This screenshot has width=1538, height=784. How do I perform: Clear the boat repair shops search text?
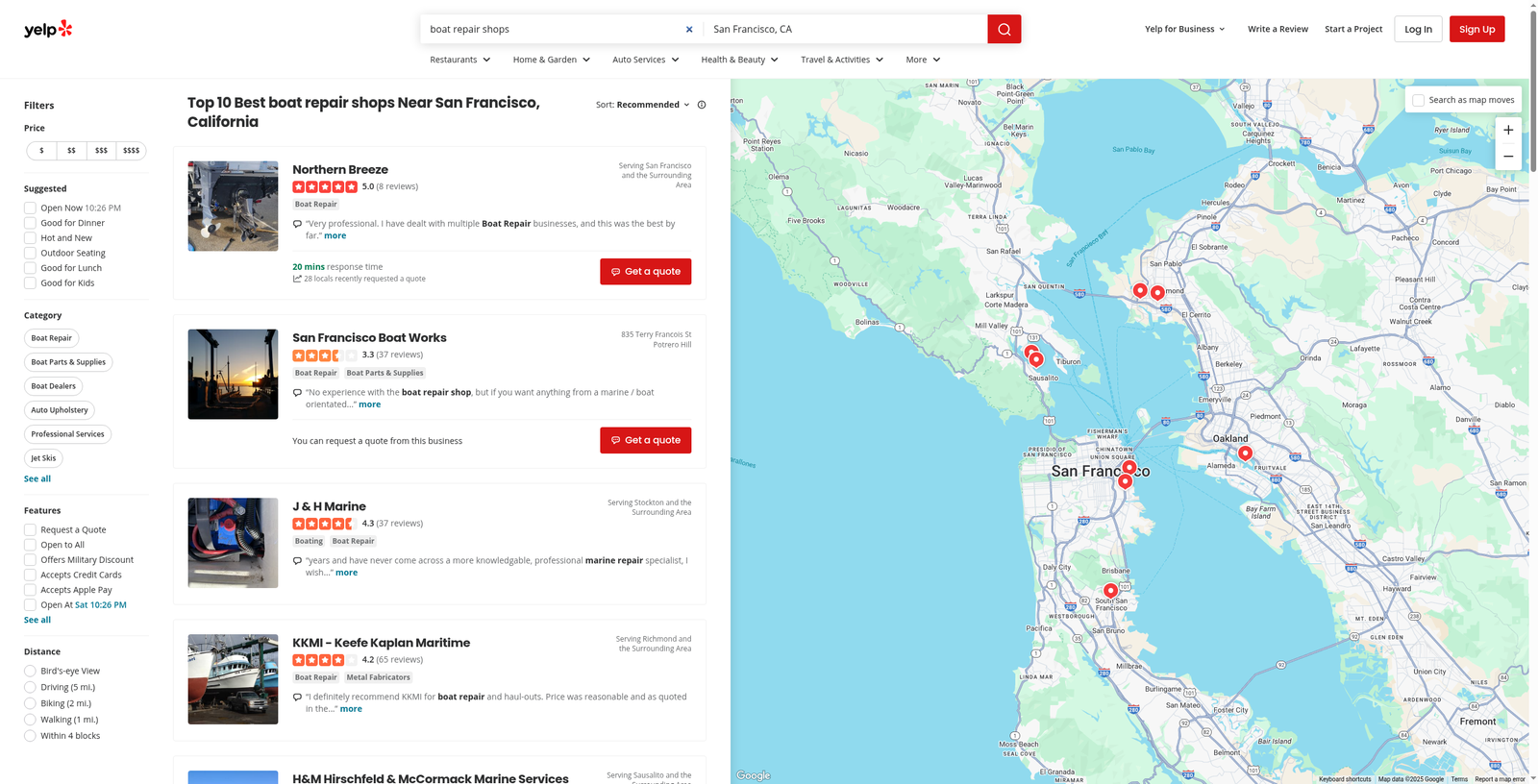[689, 29]
